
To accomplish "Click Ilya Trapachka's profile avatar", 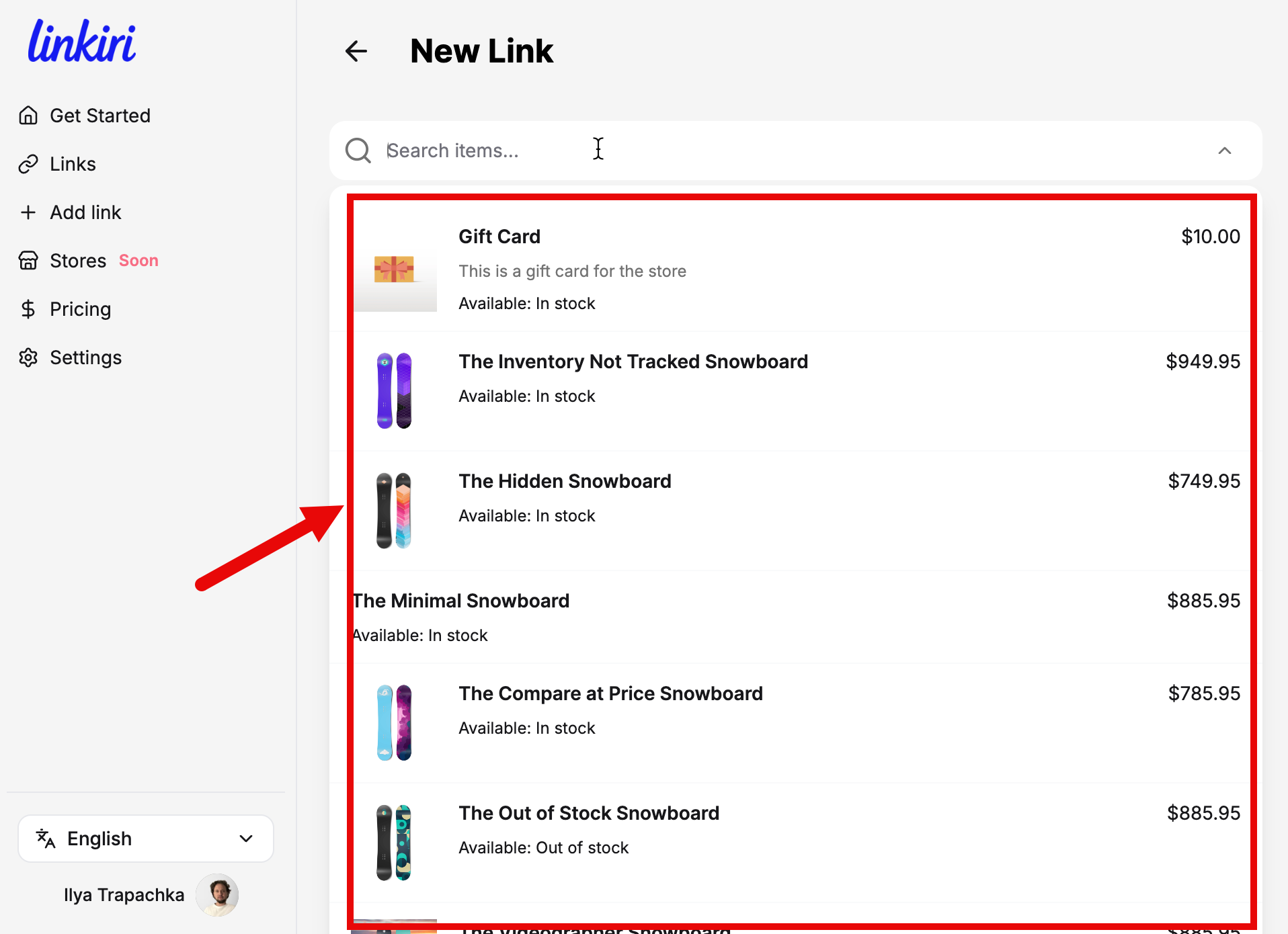I will 216,894.
